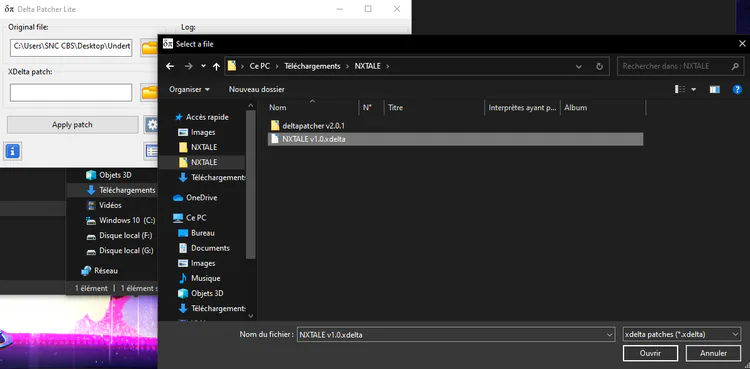The image size is (750, 369).
Task: Open Images under Ce PC in dialog
Action: click(197, 263)
